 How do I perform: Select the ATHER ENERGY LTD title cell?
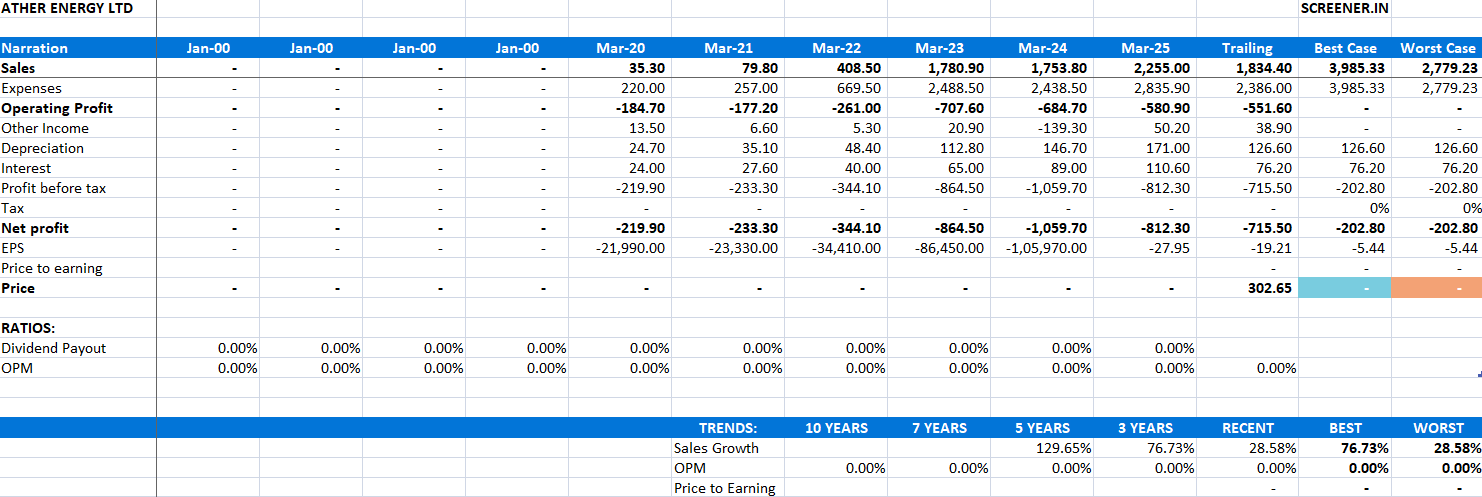(66, 8)
